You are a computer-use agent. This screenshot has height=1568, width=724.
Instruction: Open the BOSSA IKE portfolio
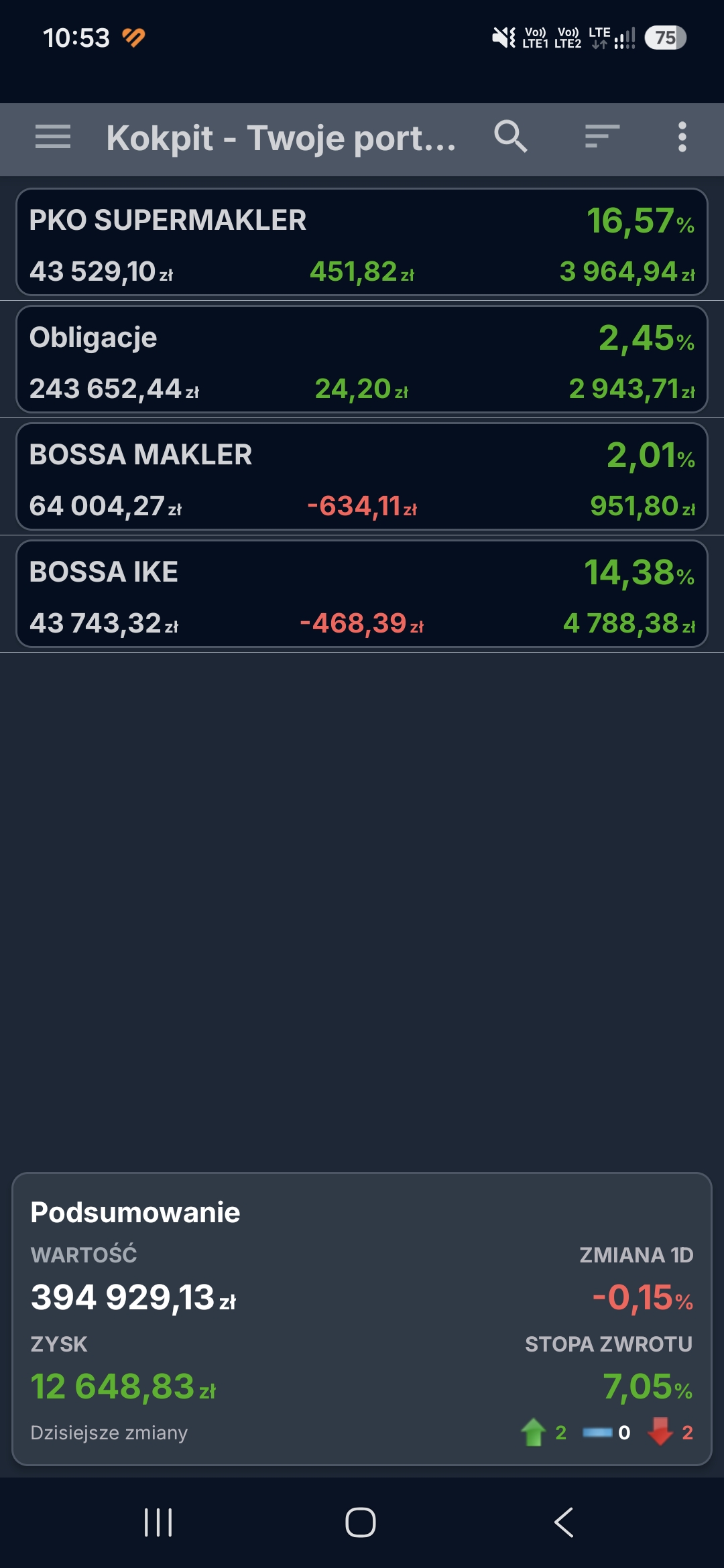coord(362,594)
